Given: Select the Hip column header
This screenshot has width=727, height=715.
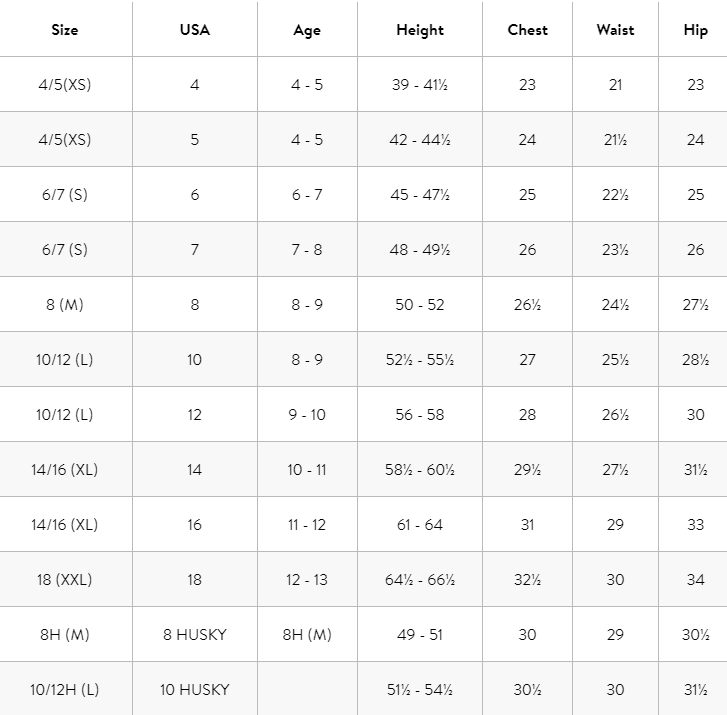Looking at the screenshot, I should 695,30.
